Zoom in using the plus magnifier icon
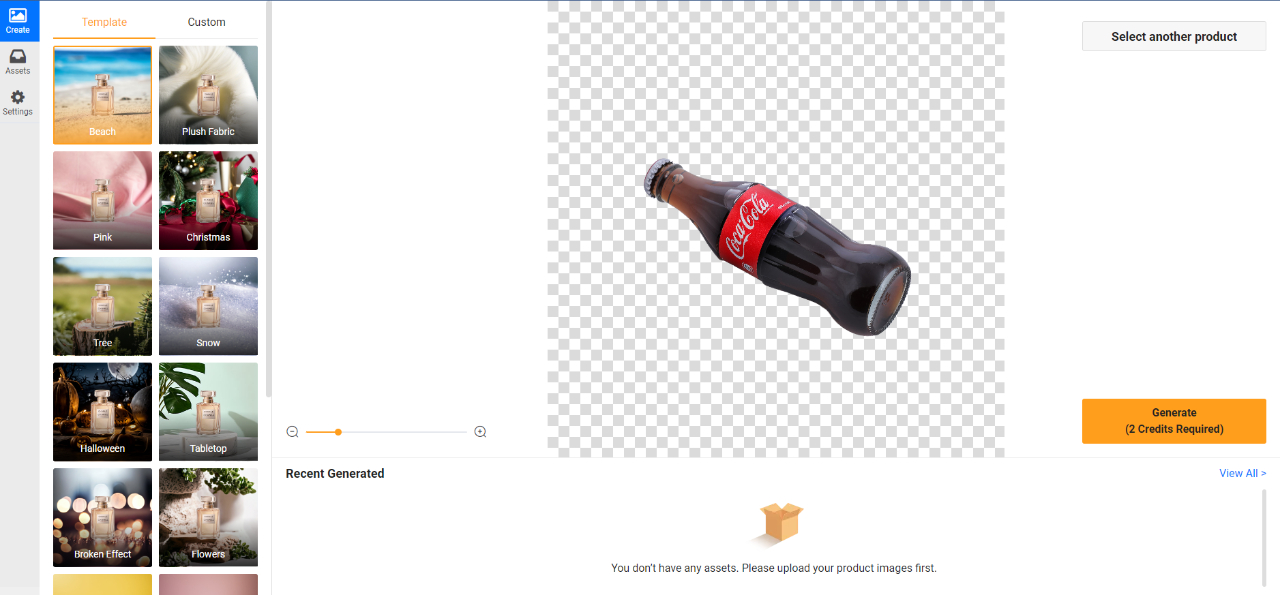Image resolution: width=1280 pixels, height=595 pixels. pyautogui.click(x=480, y=431)
